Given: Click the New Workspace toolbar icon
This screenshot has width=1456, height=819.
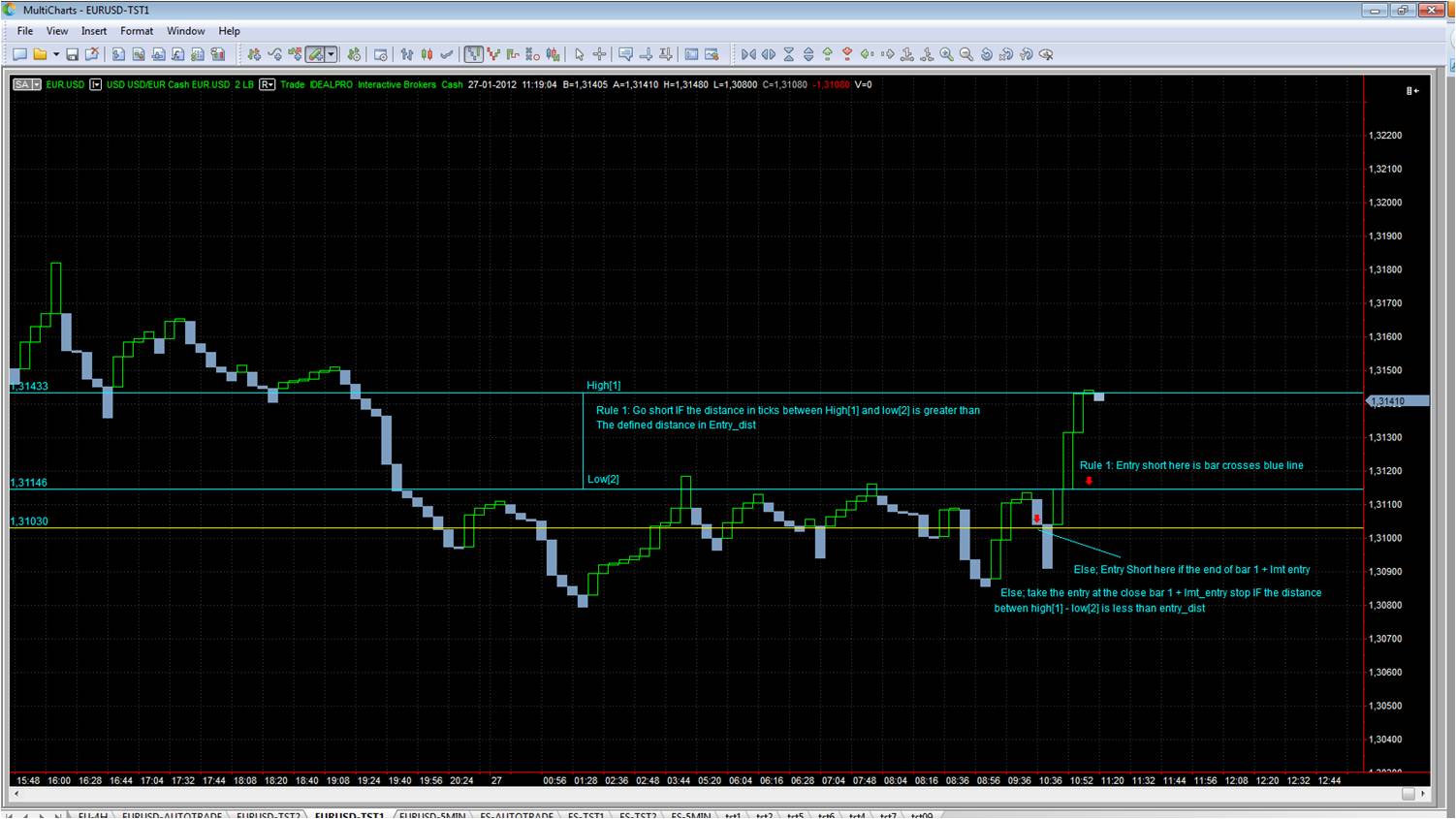Looking at the screenshot, I should [19, 54].
